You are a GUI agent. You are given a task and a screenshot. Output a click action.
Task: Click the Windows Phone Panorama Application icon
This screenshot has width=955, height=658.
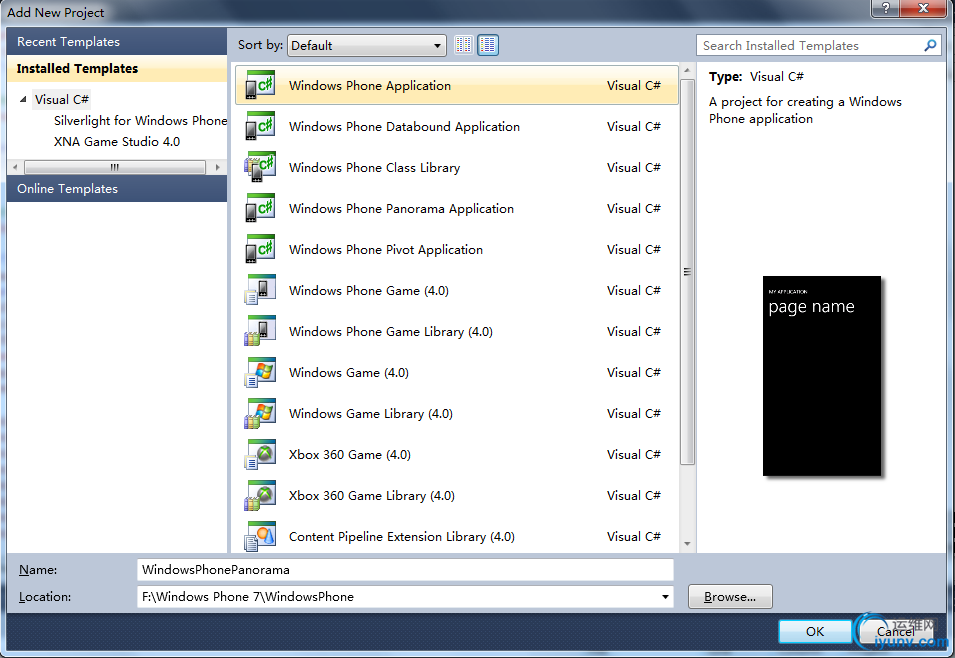260,208
